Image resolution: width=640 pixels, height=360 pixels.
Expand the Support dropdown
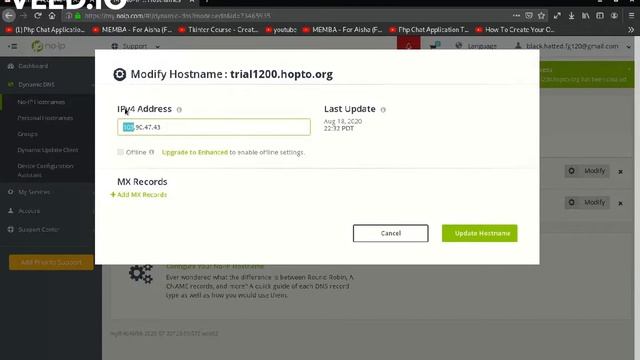point(136,46)
